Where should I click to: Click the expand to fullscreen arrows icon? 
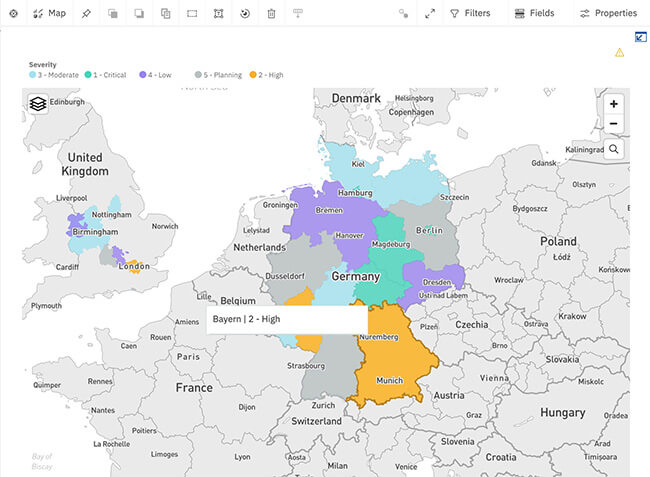click(430, 14)
